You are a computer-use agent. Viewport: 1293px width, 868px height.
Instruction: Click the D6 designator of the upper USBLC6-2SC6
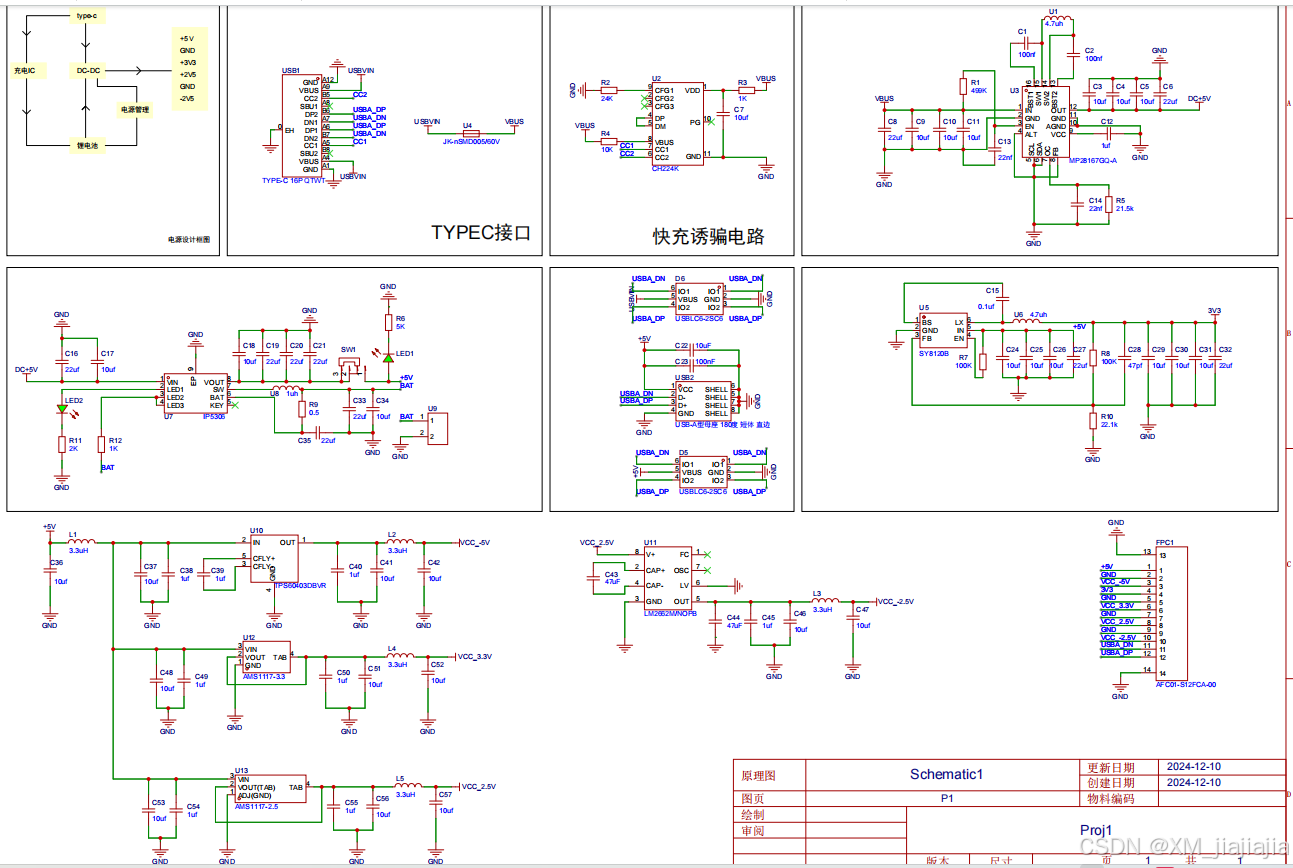point(680,279)
